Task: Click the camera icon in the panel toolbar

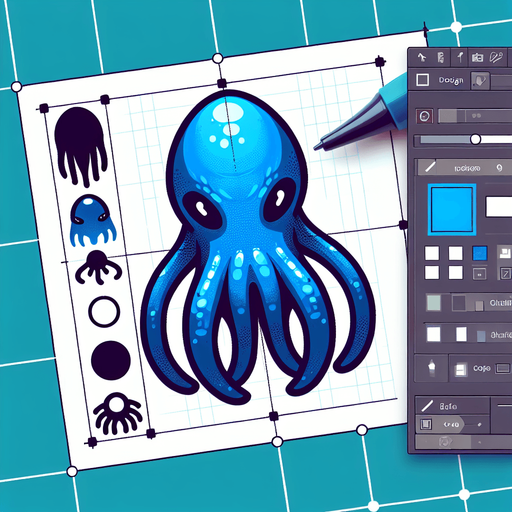Action: coord(477,58)
